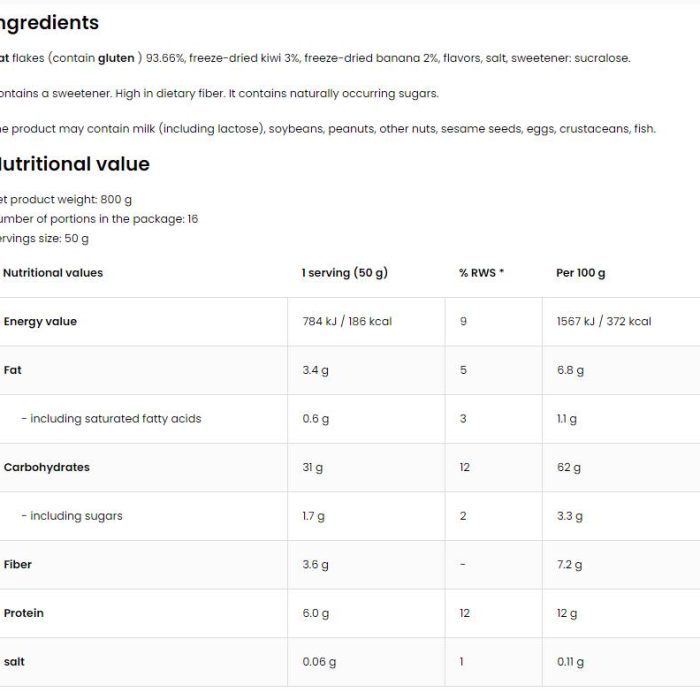This screenshot has height=700, width=700.
Task: Select the Fat row label
Action: pyautogui.click(x=12, y=370)
